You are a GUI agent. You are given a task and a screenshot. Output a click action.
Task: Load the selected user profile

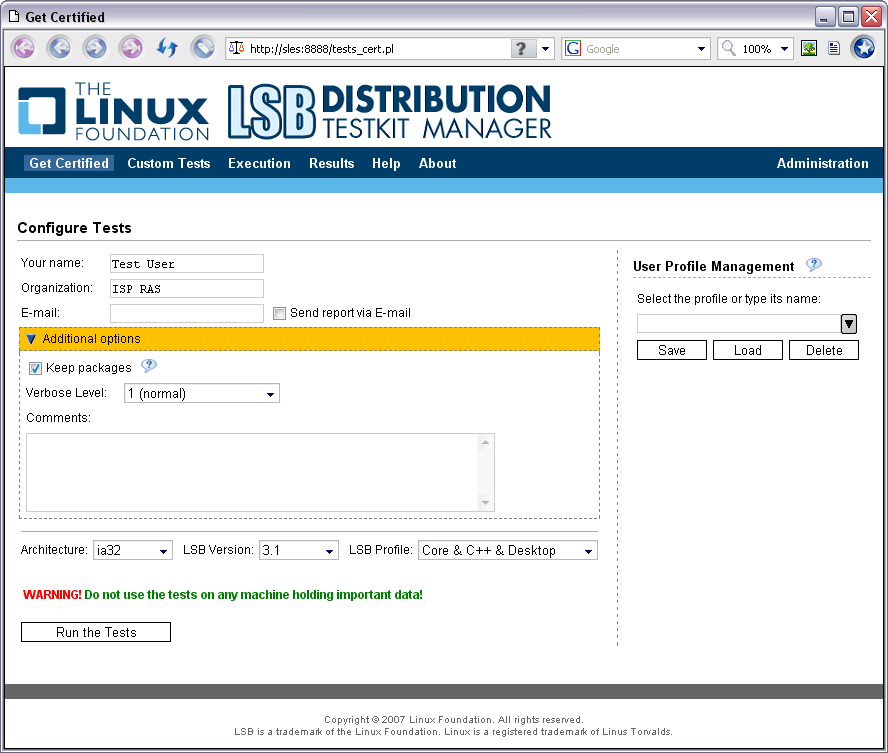[x=748, y=350]
